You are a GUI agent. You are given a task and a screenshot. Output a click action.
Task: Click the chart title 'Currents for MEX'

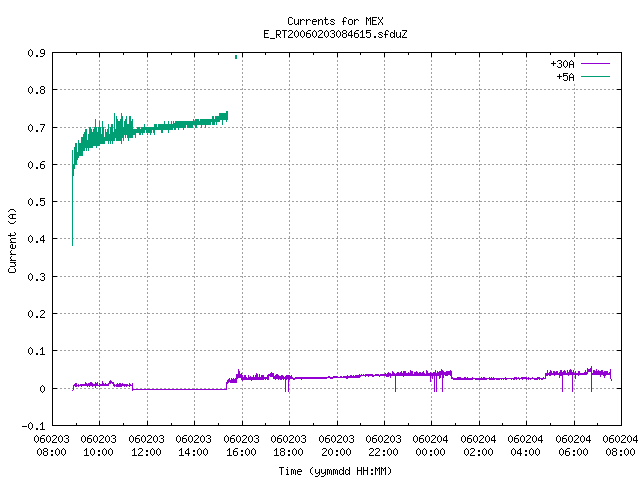click(x=335, y=21)
